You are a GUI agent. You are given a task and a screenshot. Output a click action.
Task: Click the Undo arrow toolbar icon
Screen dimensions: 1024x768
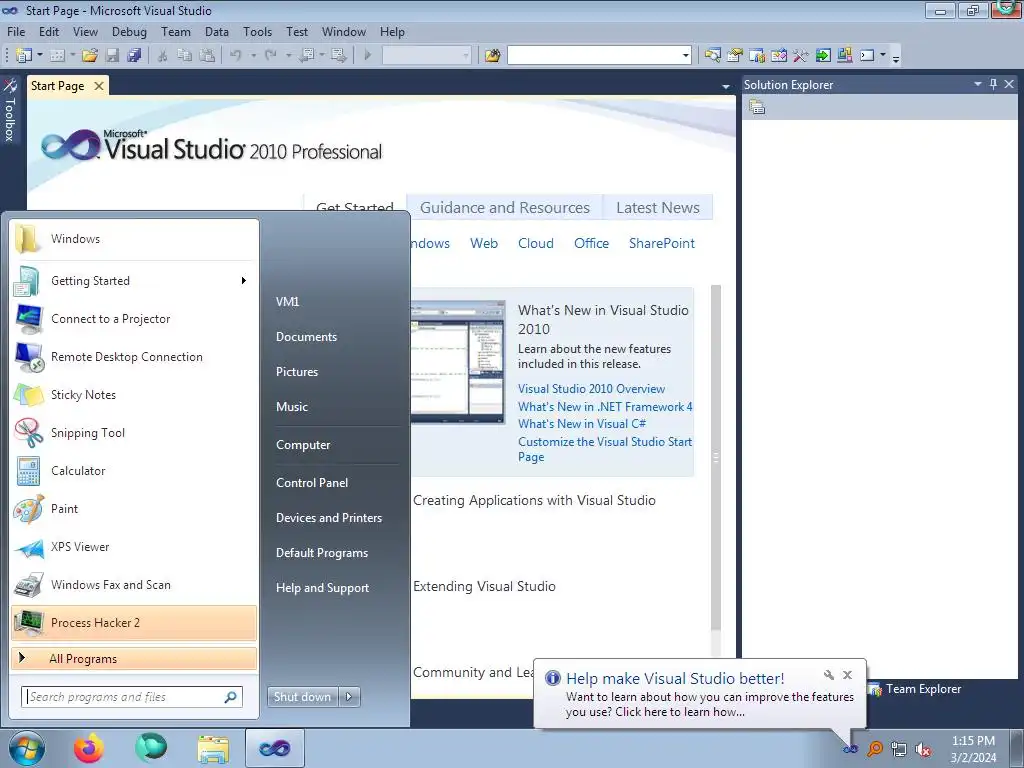click(x=236, y=56)
